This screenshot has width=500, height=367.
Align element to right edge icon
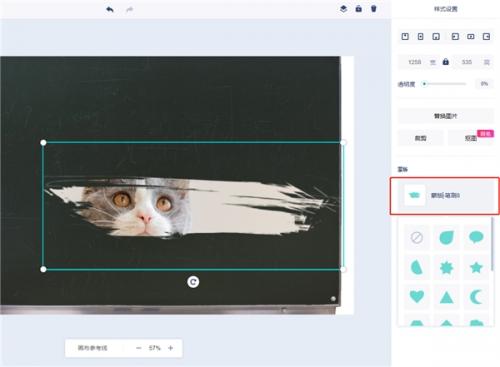click(486, 36)
